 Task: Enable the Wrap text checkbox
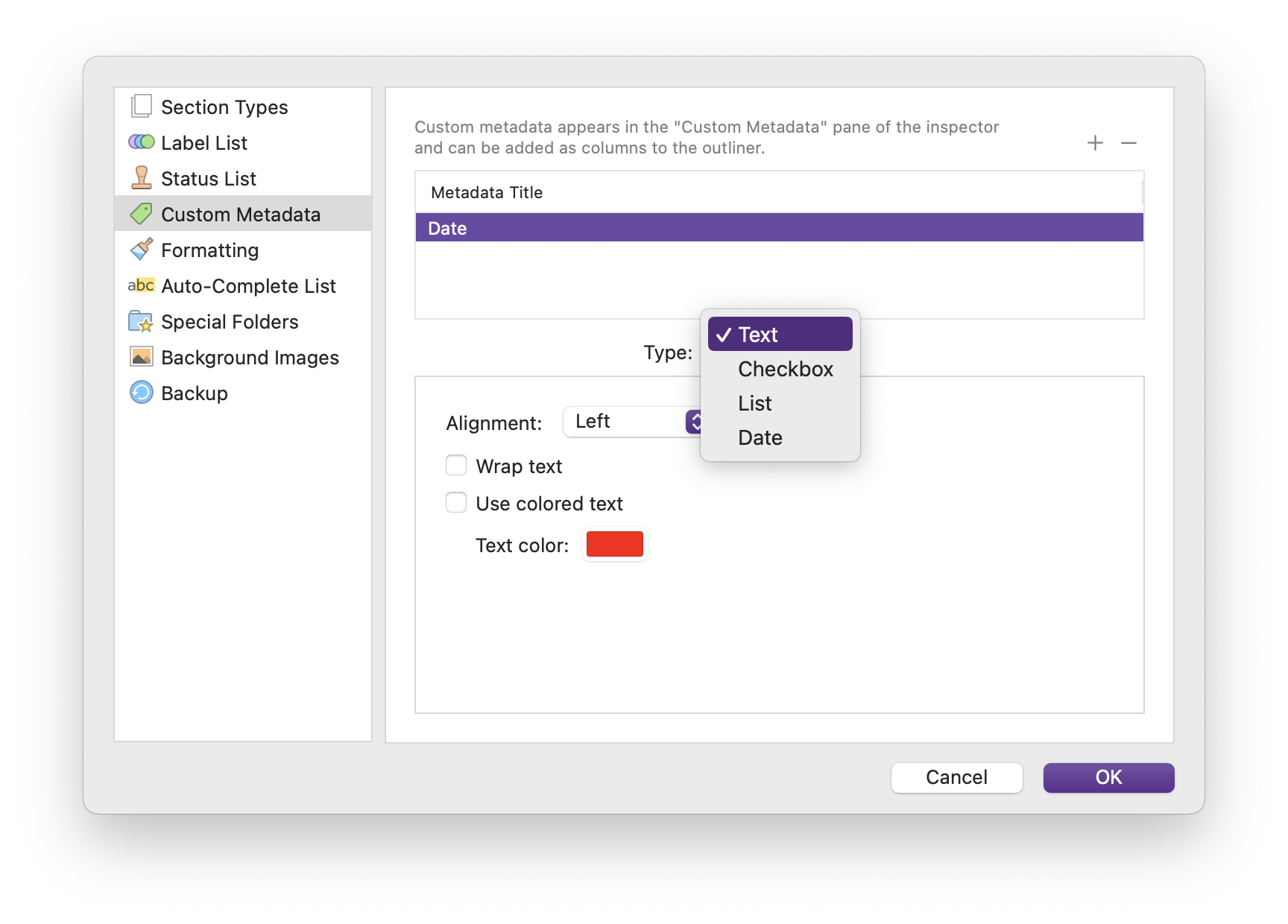(x=456, y=466)
